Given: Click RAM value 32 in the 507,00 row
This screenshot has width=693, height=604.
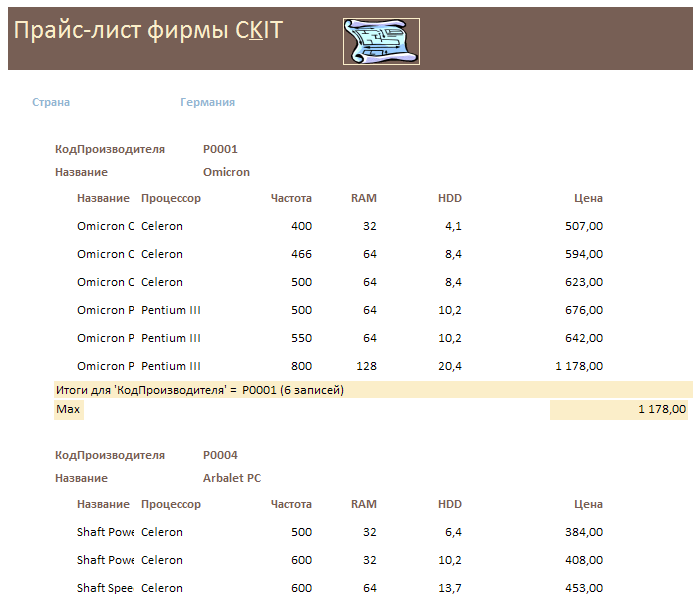Looking at the screenshot, I should click(370, 226).
